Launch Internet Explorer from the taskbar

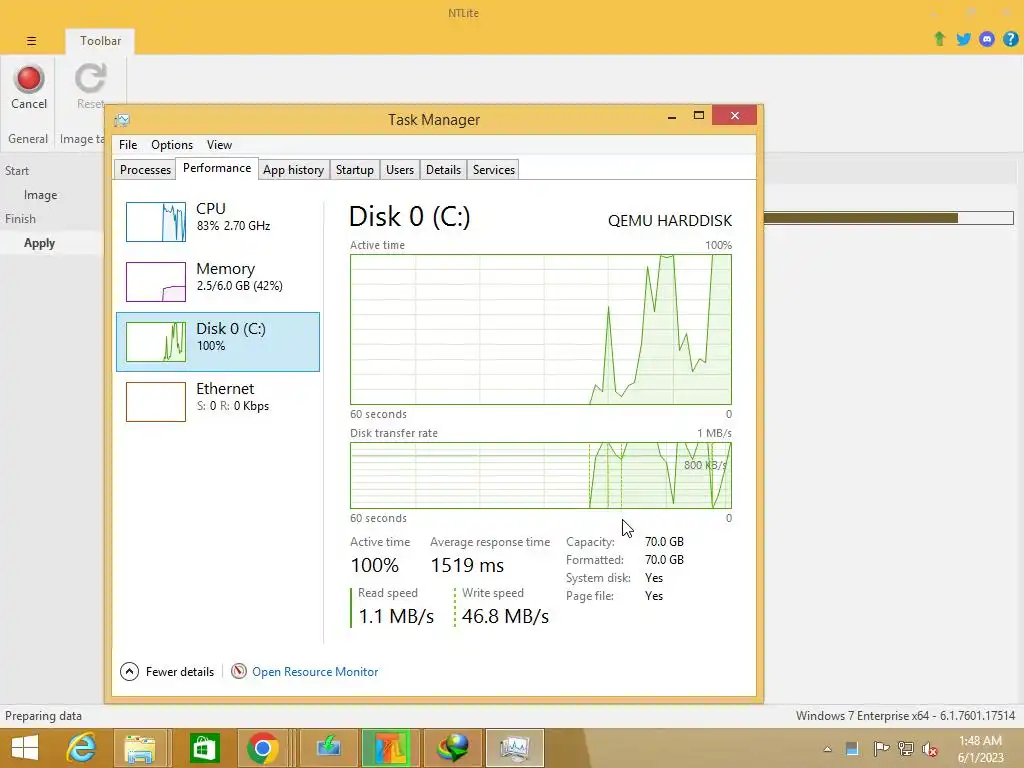82,748
